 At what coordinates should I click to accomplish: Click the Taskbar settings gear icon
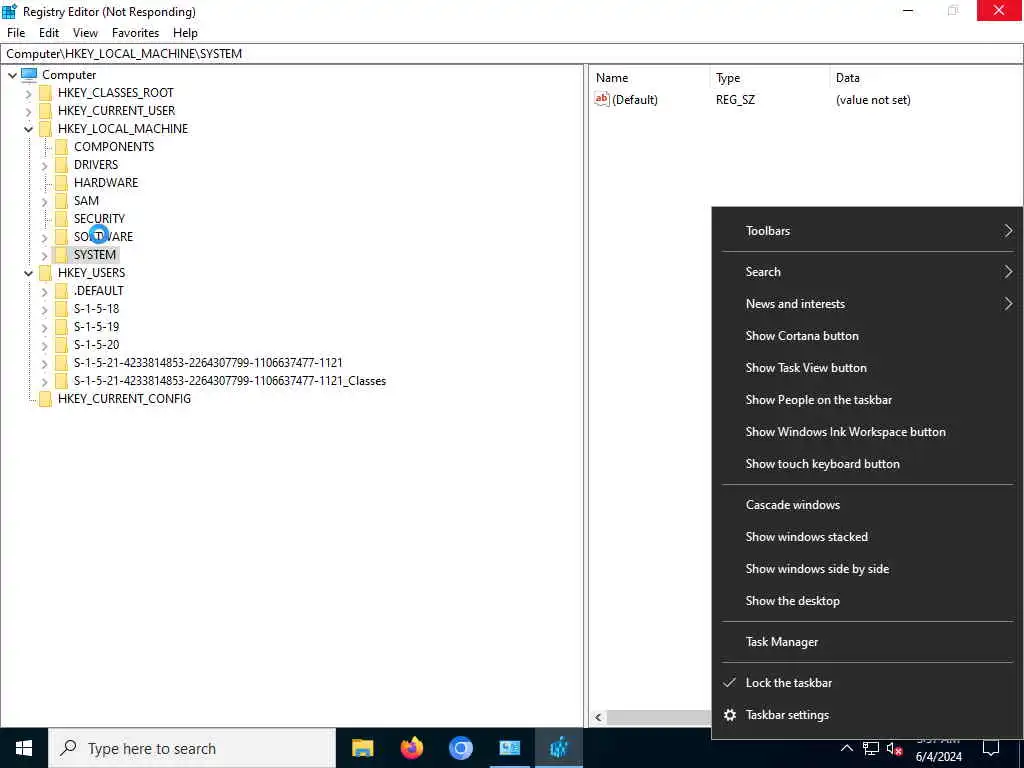tap(730, 715)
